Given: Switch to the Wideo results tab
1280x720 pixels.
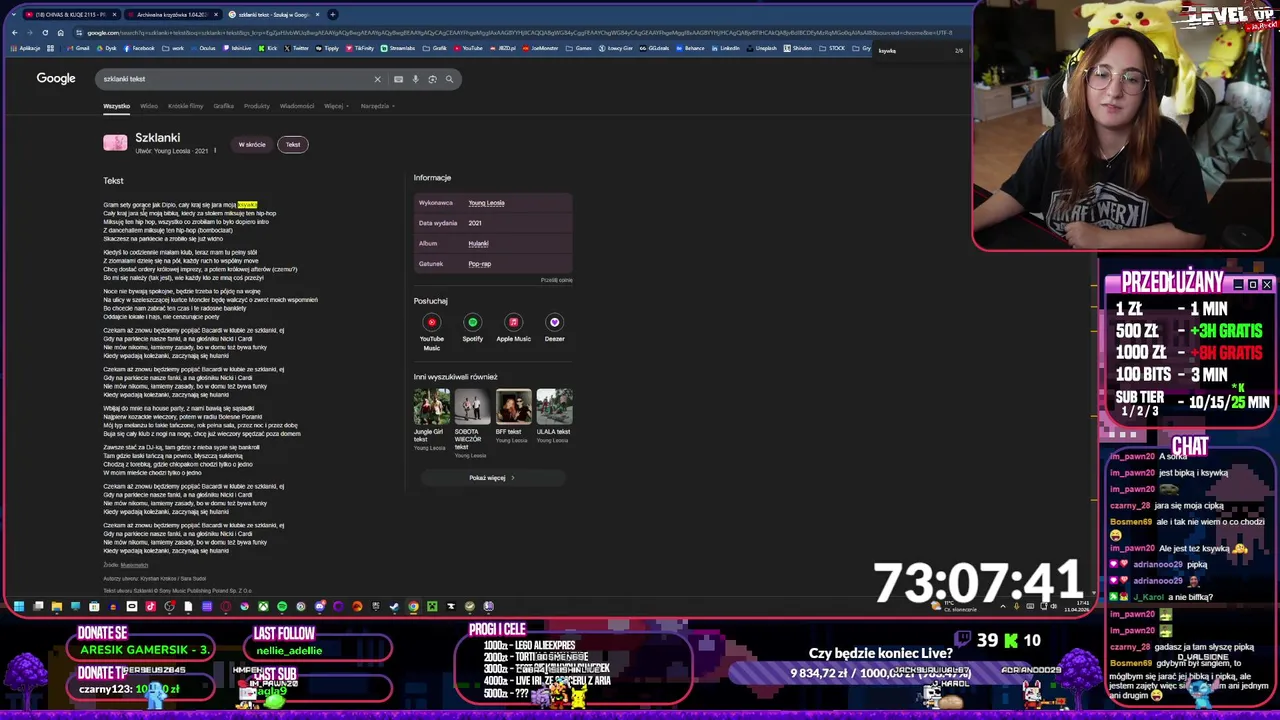Looking at the screenshot, I should point(149,106).
